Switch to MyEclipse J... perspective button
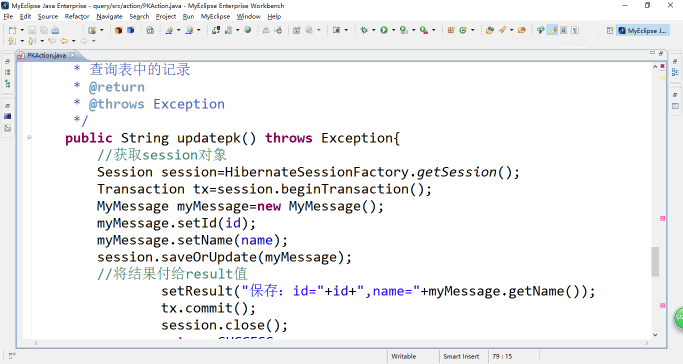Image resolution: width=683 pixels, height=364 pixels. 643,30
